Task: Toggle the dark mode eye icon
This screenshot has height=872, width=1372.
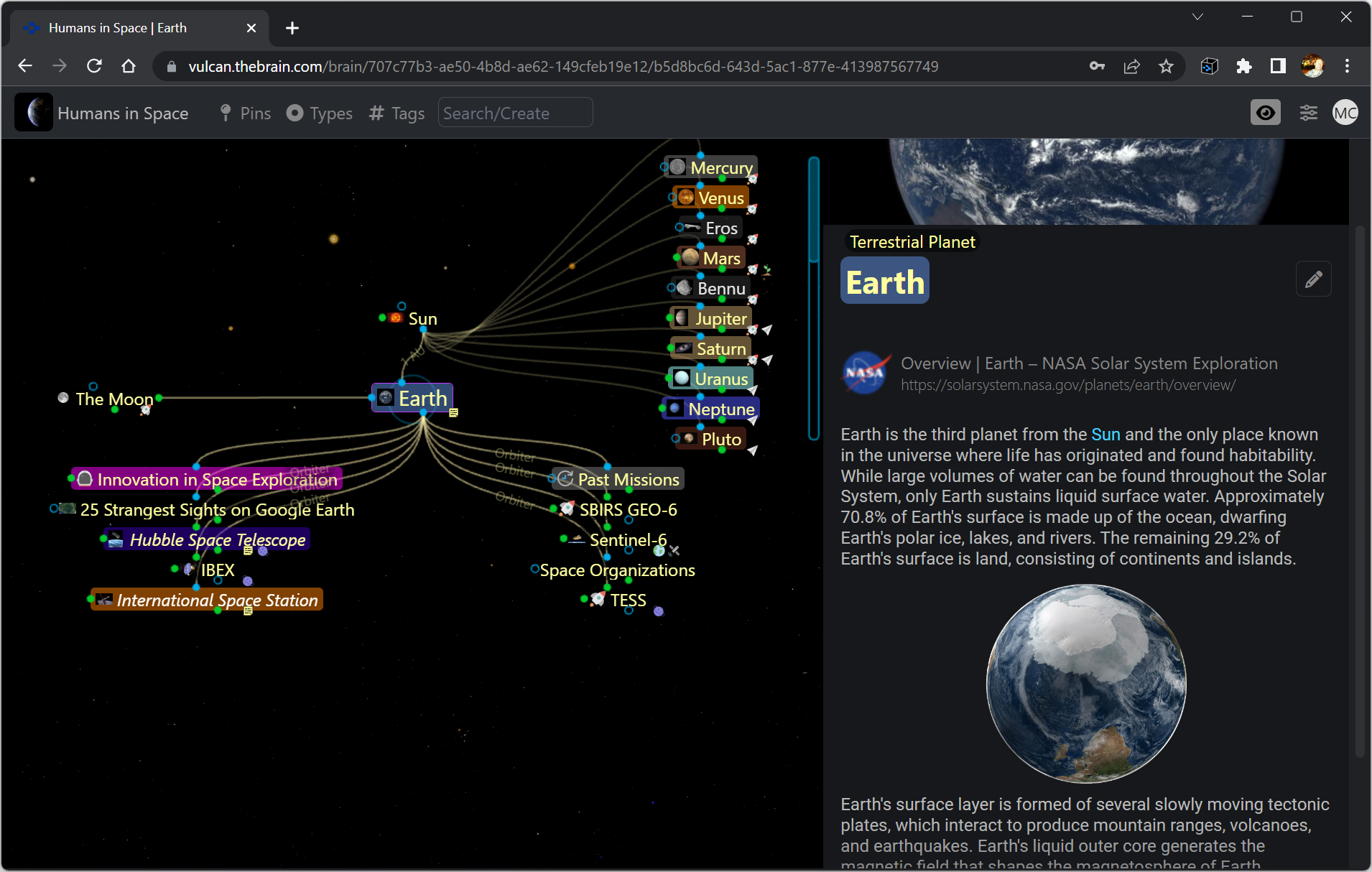Action: pyautogui.click(x=1265, y=112)
